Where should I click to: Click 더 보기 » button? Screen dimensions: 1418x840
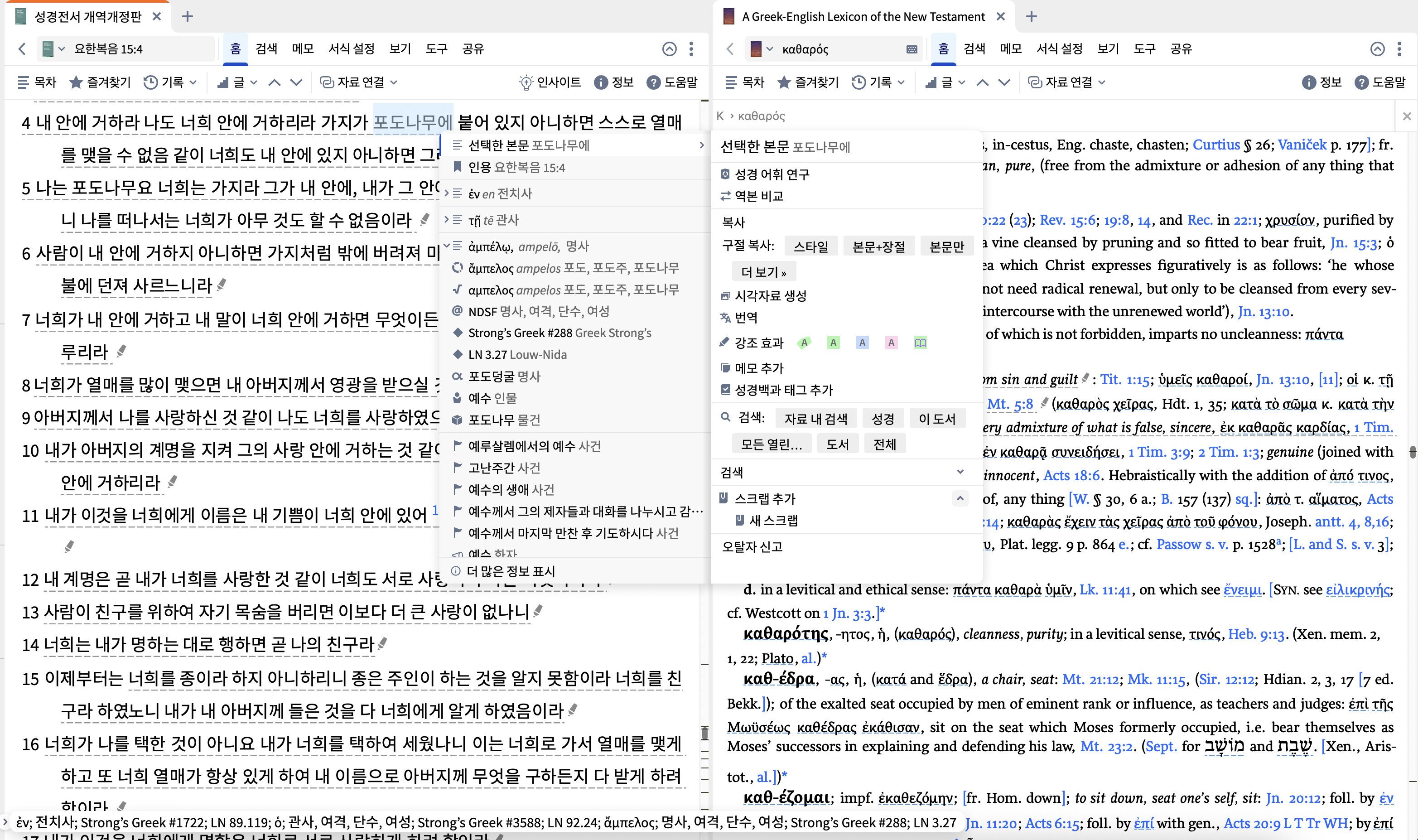(763, 272)
